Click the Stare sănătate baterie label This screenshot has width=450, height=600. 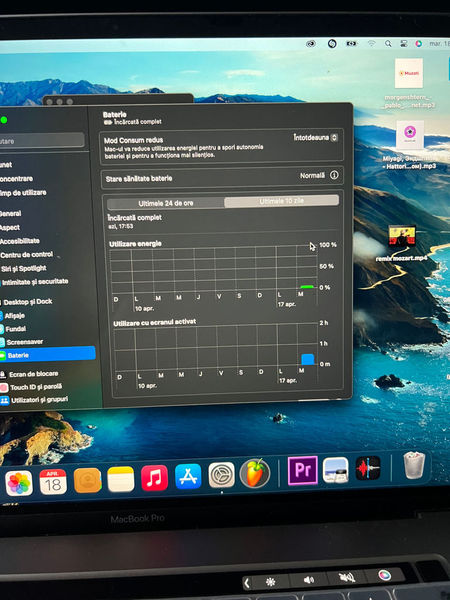(139, 179)
